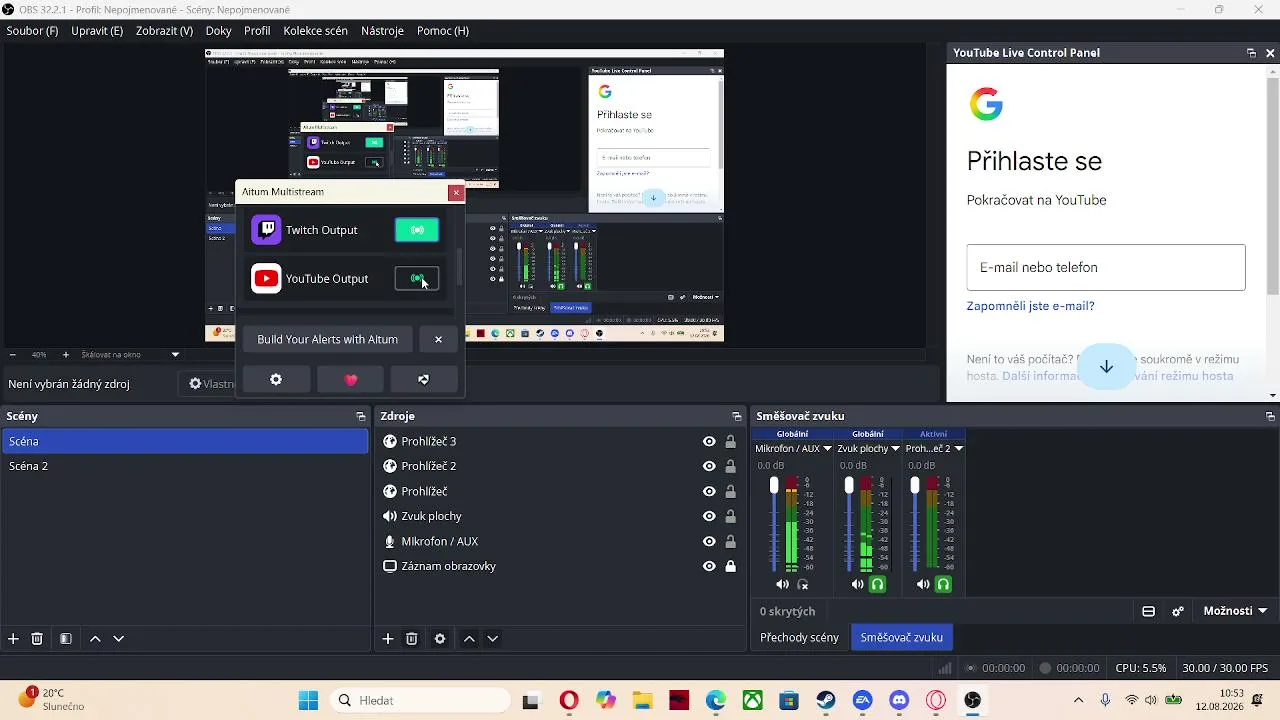1280x720 pixels.
Task: Add a new source with the plus icon in Zdroje
Action: point(388,639)
